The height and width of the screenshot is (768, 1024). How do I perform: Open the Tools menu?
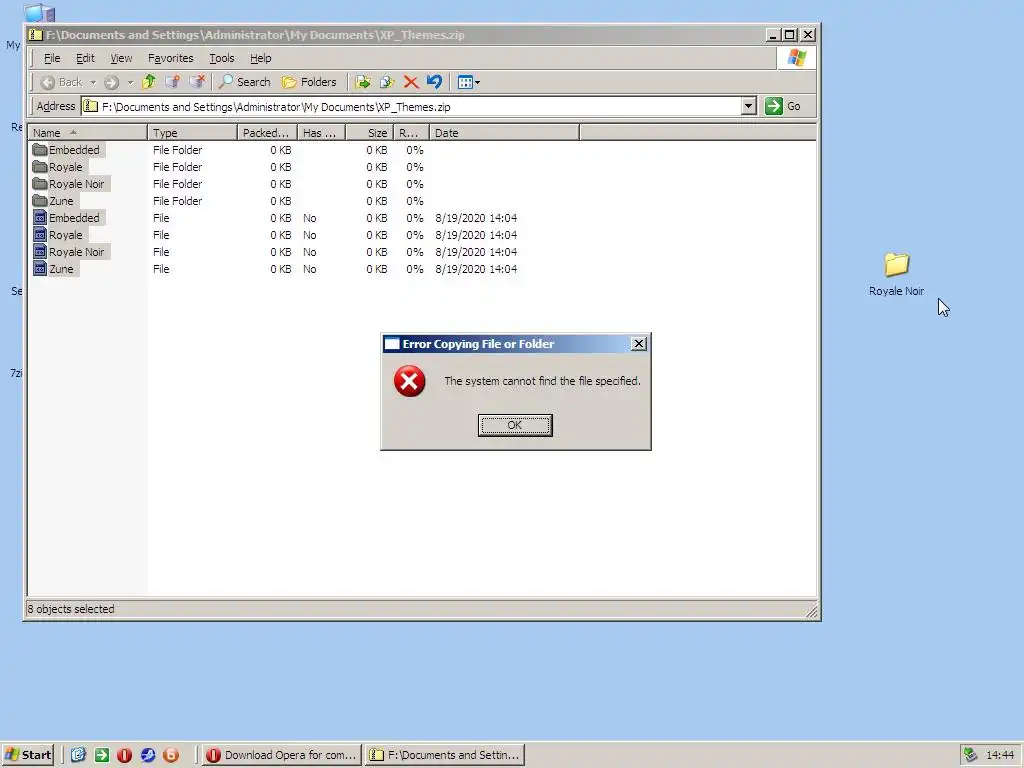221,58
